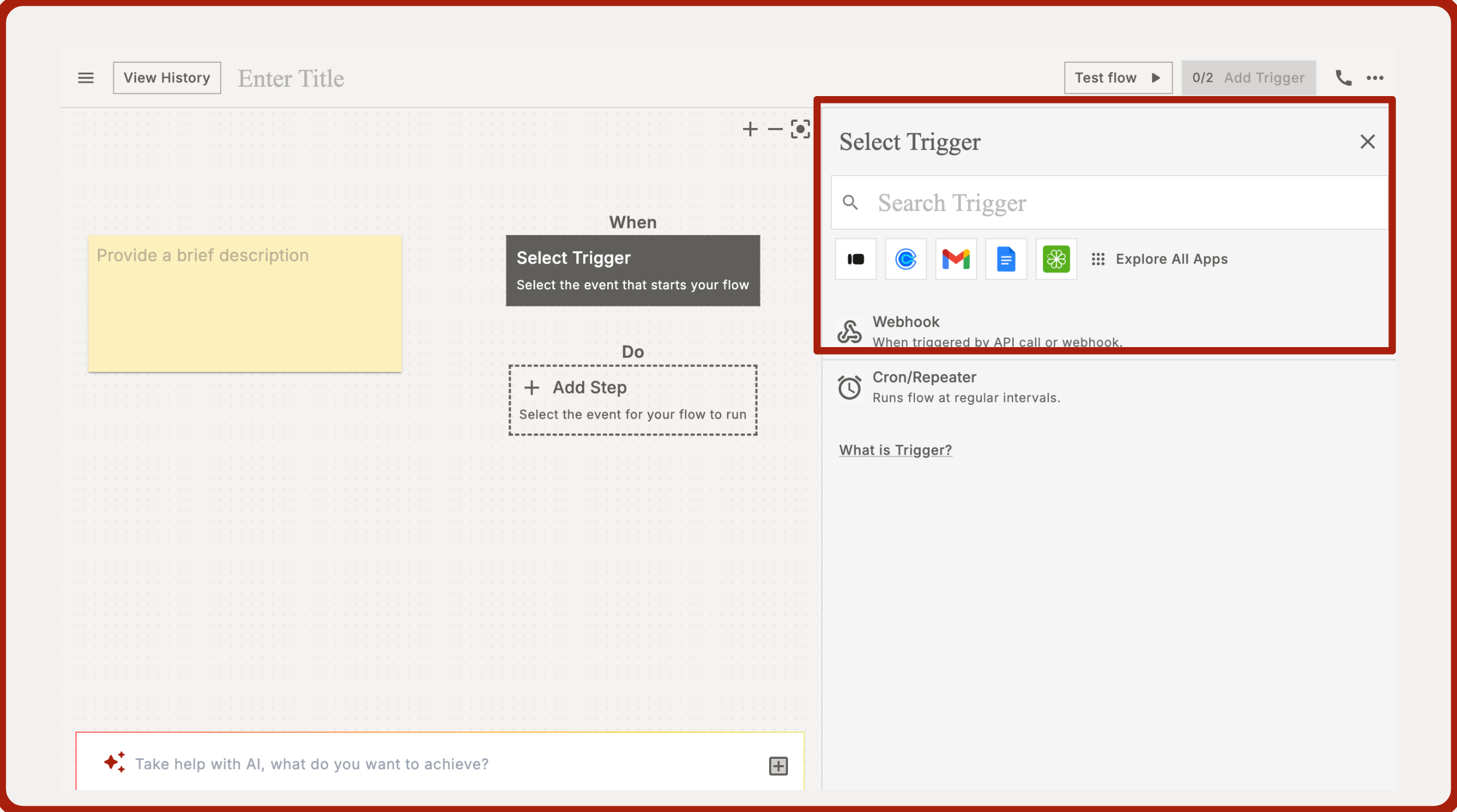Close the Select Trigger panel
The height and width of the screenshot is (812, 1457).
[1367, 142]
